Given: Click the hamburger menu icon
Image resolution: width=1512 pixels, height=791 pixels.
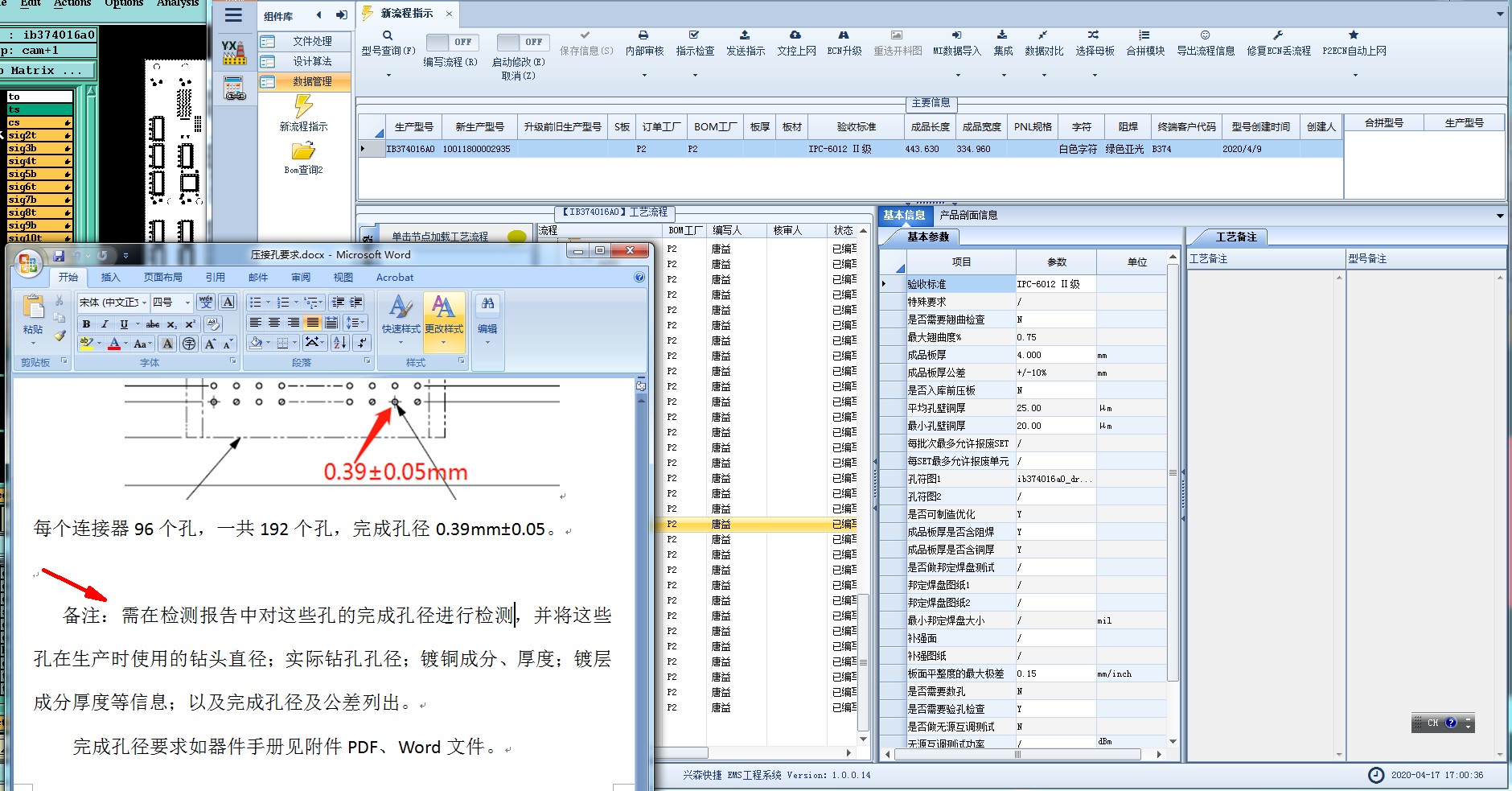Looking at the screenshot, I should (234, 15).
